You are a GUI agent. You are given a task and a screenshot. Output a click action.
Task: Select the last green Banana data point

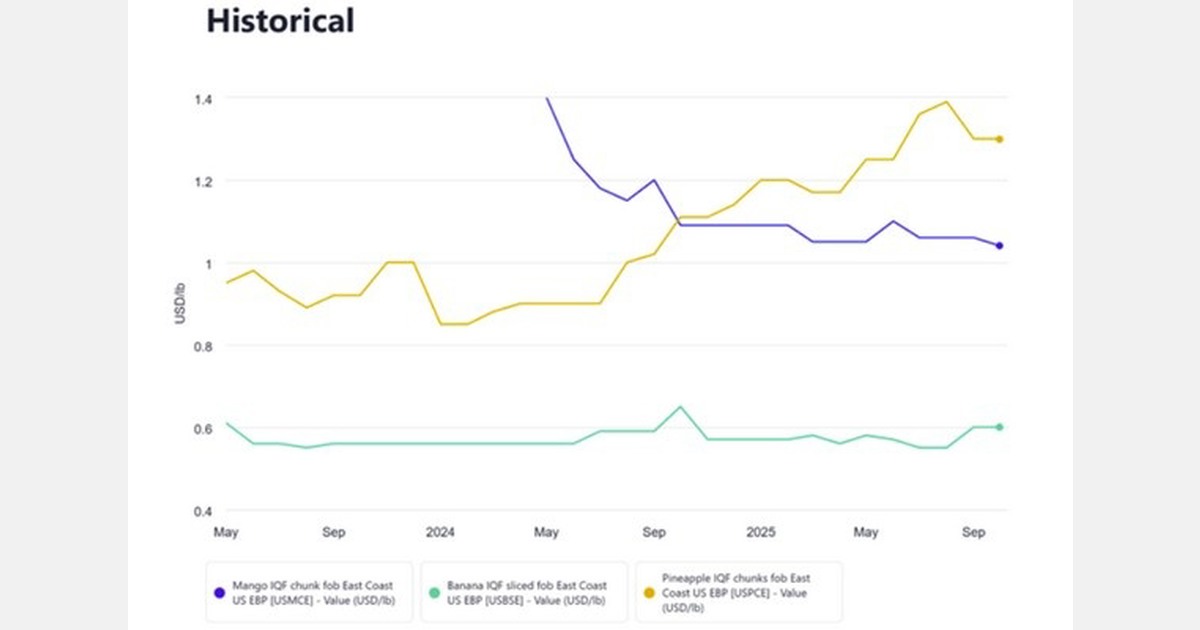(x=999, y=427)
